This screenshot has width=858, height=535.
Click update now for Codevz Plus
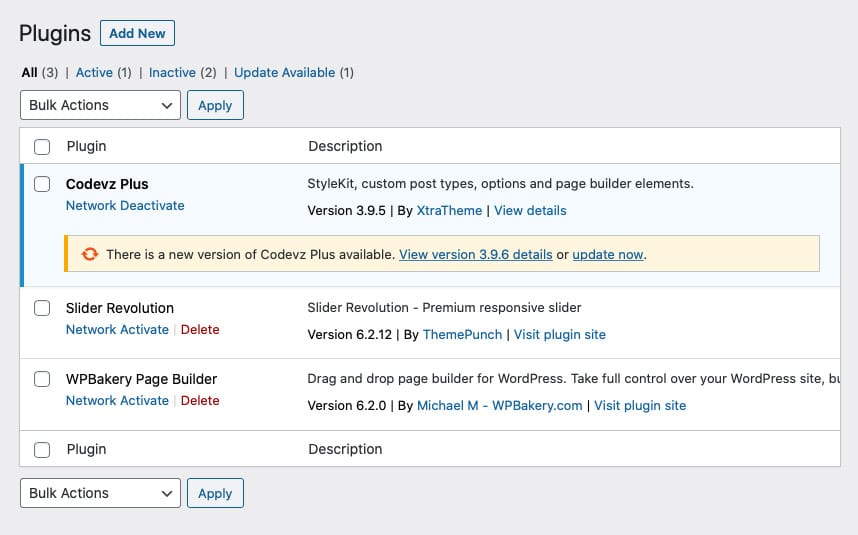[x=607, y=254]
